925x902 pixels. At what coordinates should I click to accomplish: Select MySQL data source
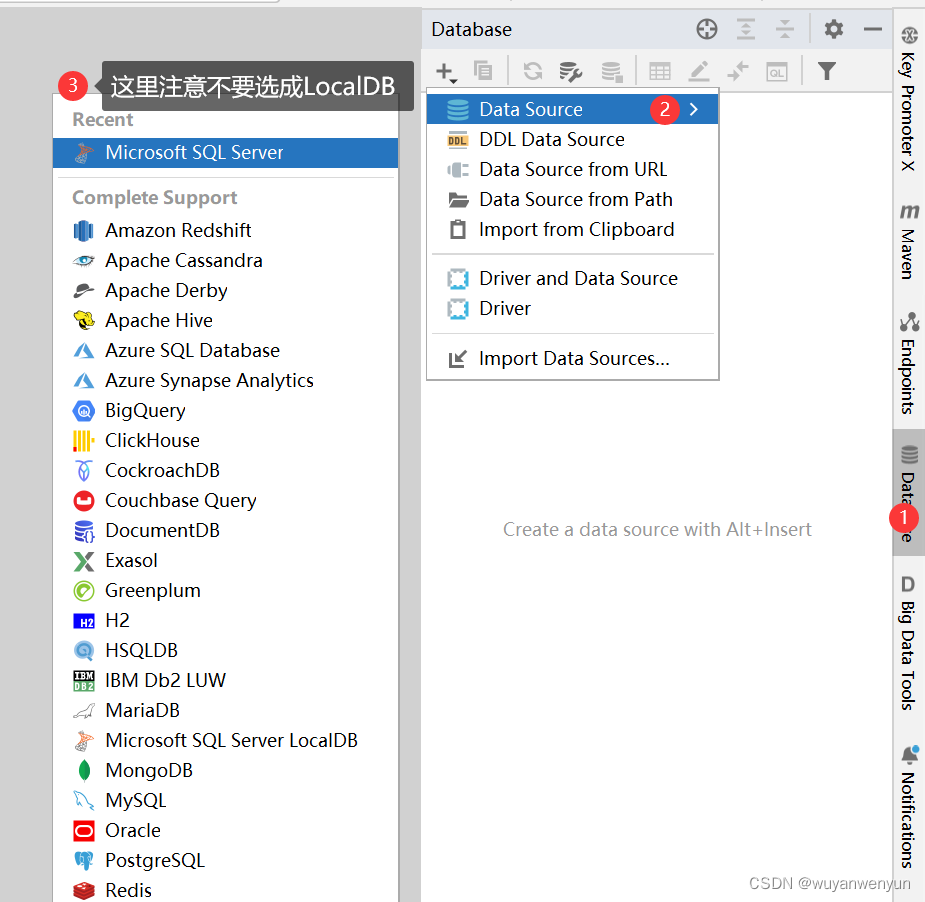[x=225, y=801]
